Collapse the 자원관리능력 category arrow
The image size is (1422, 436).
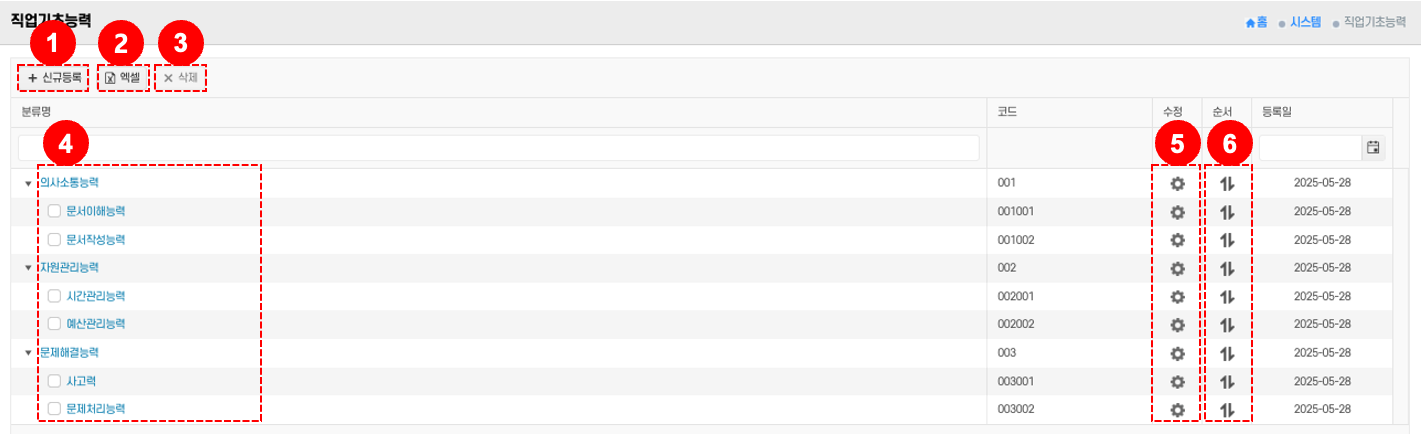point(28,268)
